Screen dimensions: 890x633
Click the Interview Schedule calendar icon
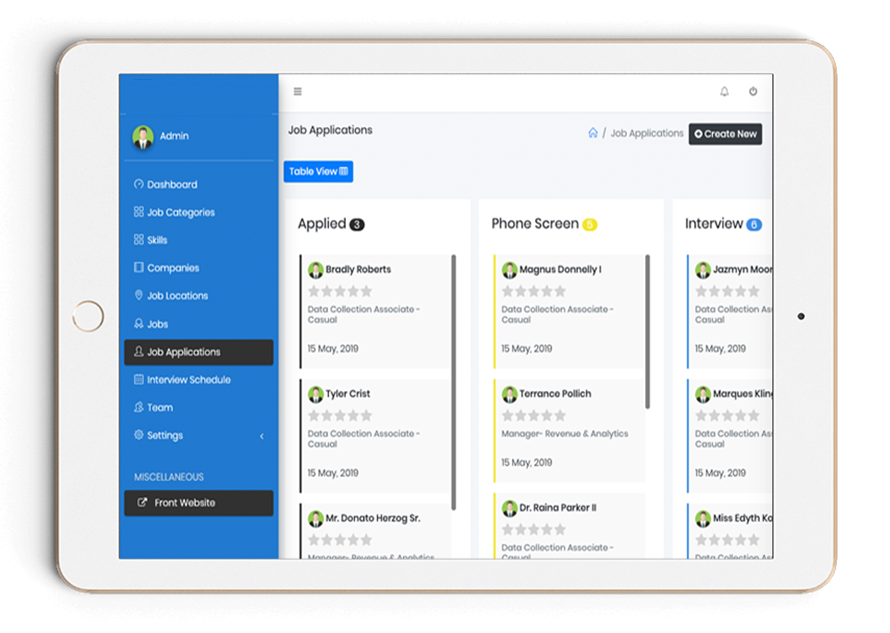(x=139, y=380)
